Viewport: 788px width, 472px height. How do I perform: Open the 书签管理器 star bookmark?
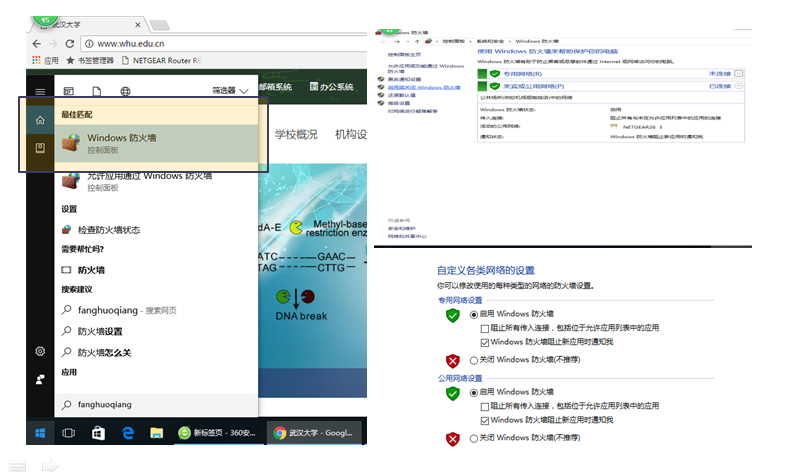pyautogui.click(x=90, y=60)
